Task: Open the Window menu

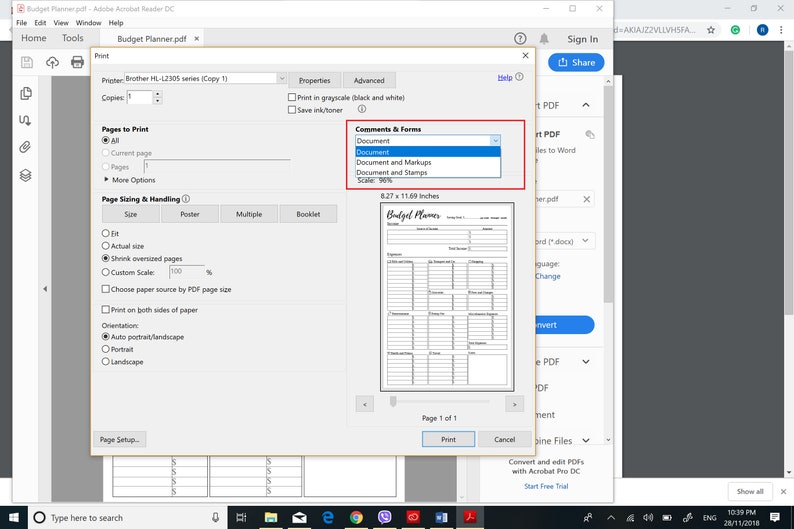Action: pos(89,23)
